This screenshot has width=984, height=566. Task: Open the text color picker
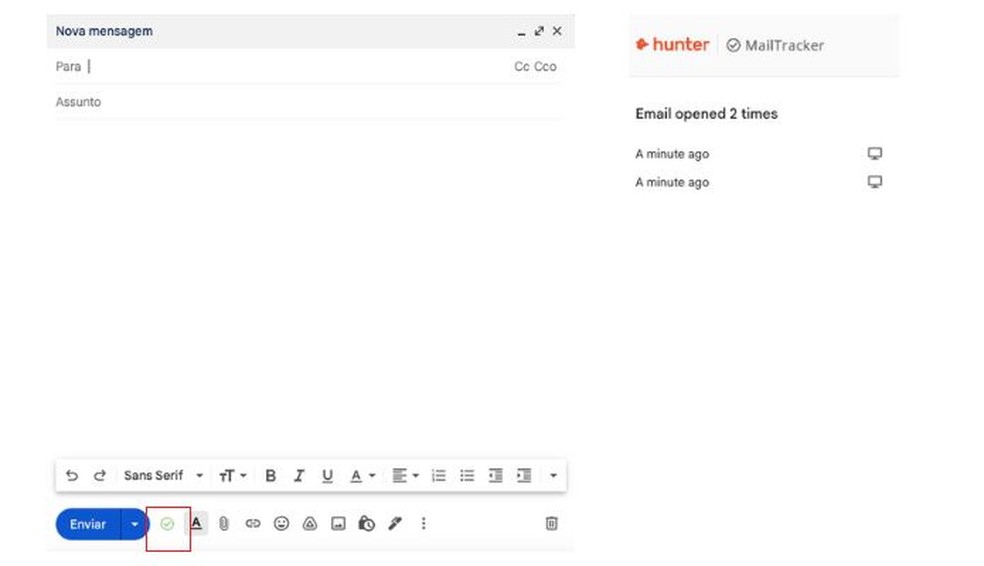point(362,476)
